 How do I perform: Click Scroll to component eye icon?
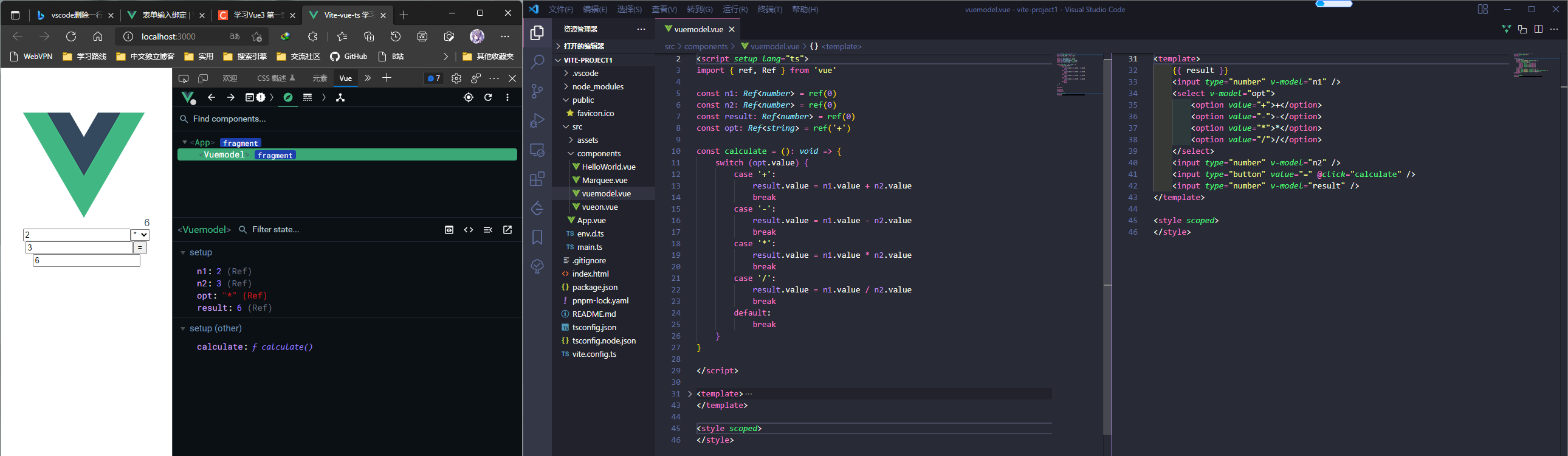point(449,230)
